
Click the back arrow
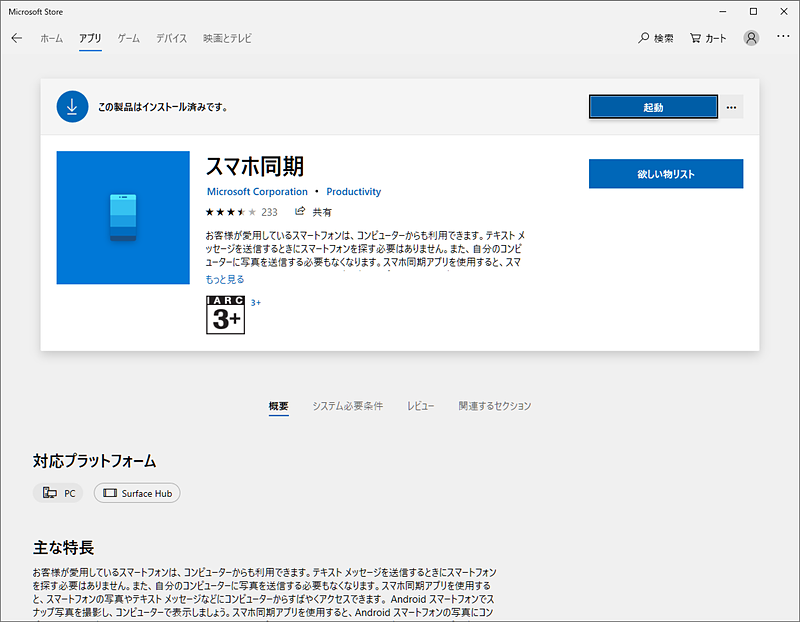click(16, 38)
